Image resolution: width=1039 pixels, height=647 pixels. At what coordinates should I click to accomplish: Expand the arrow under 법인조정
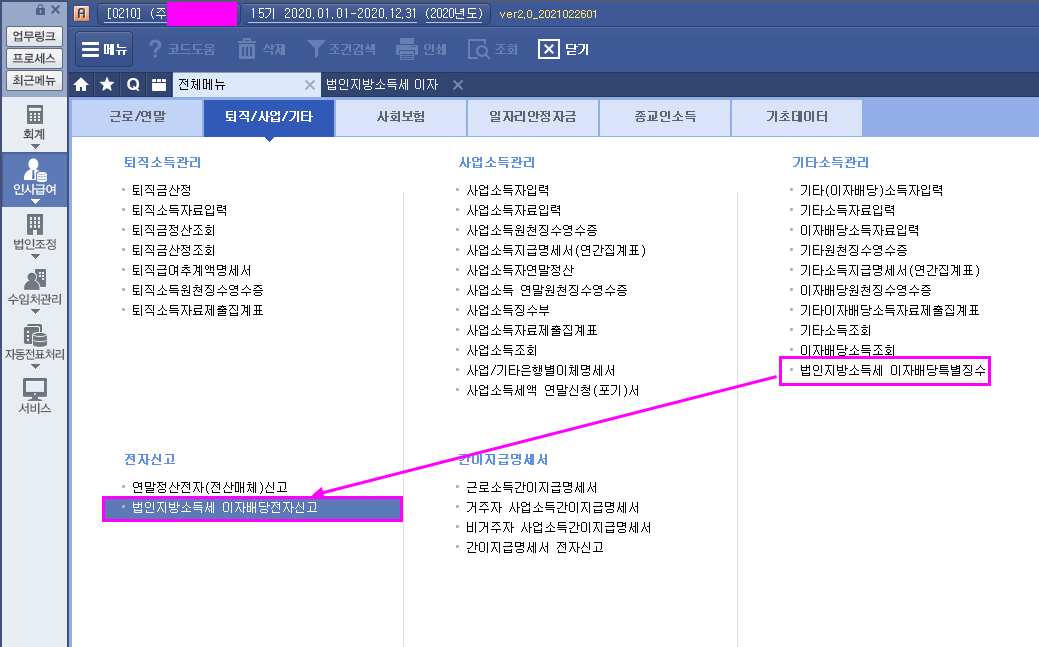(35, 257)
